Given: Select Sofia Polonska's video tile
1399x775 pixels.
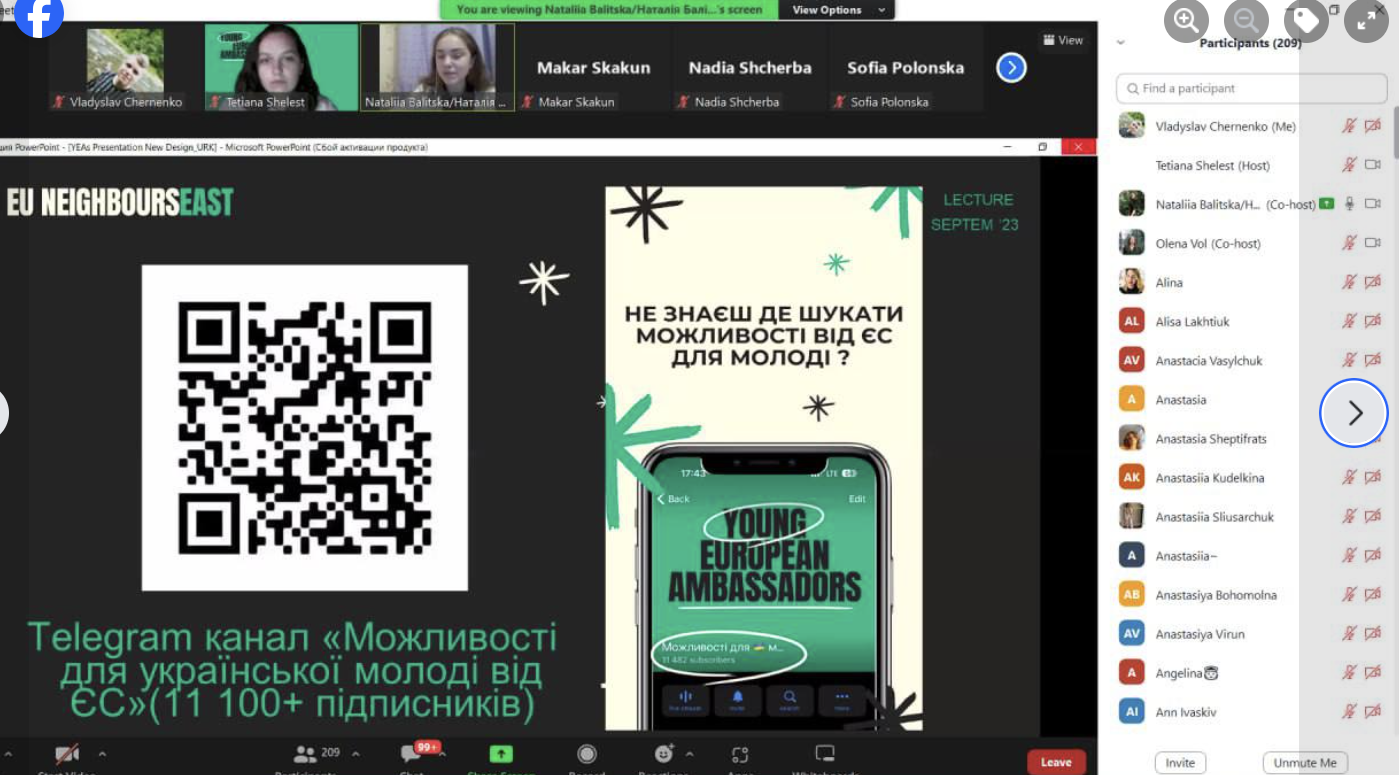Looking at the screenshot, I should click(905, 67).
